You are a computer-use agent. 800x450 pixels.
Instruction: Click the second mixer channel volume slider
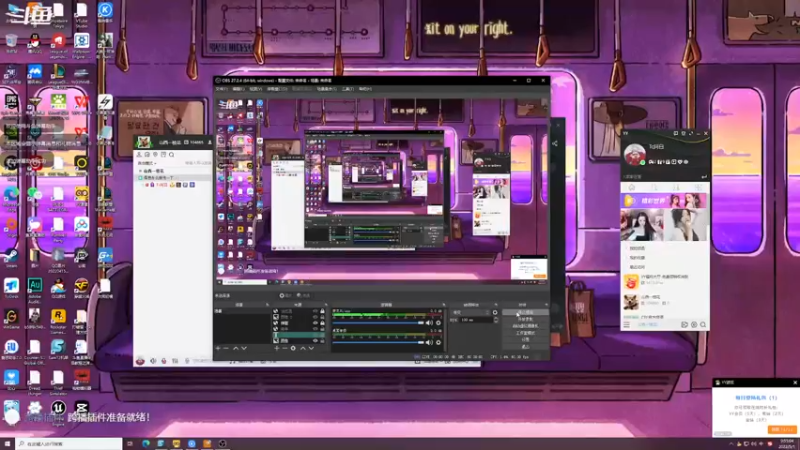coord(378,342)
